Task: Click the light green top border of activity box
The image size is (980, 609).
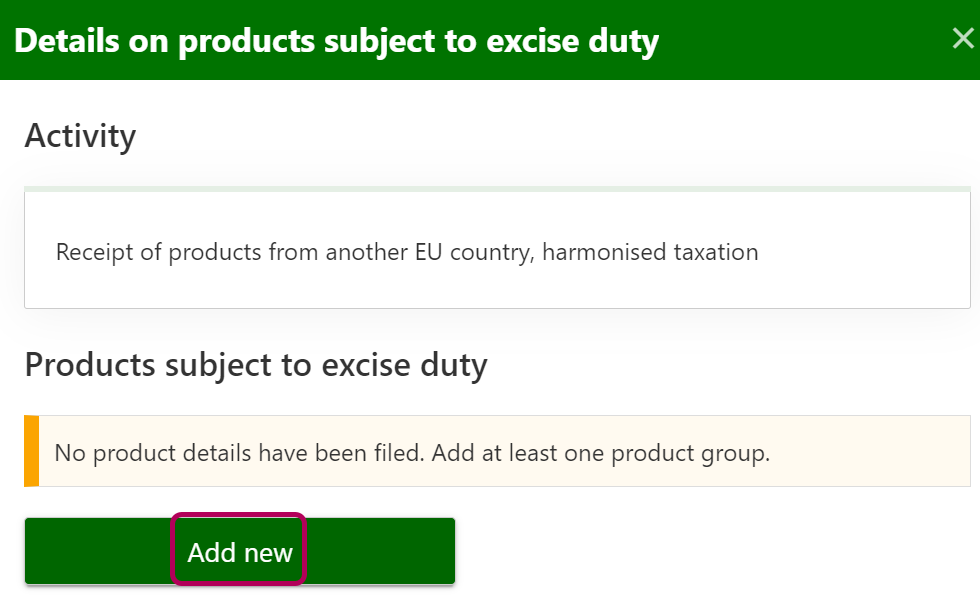Action: [497, 188]
